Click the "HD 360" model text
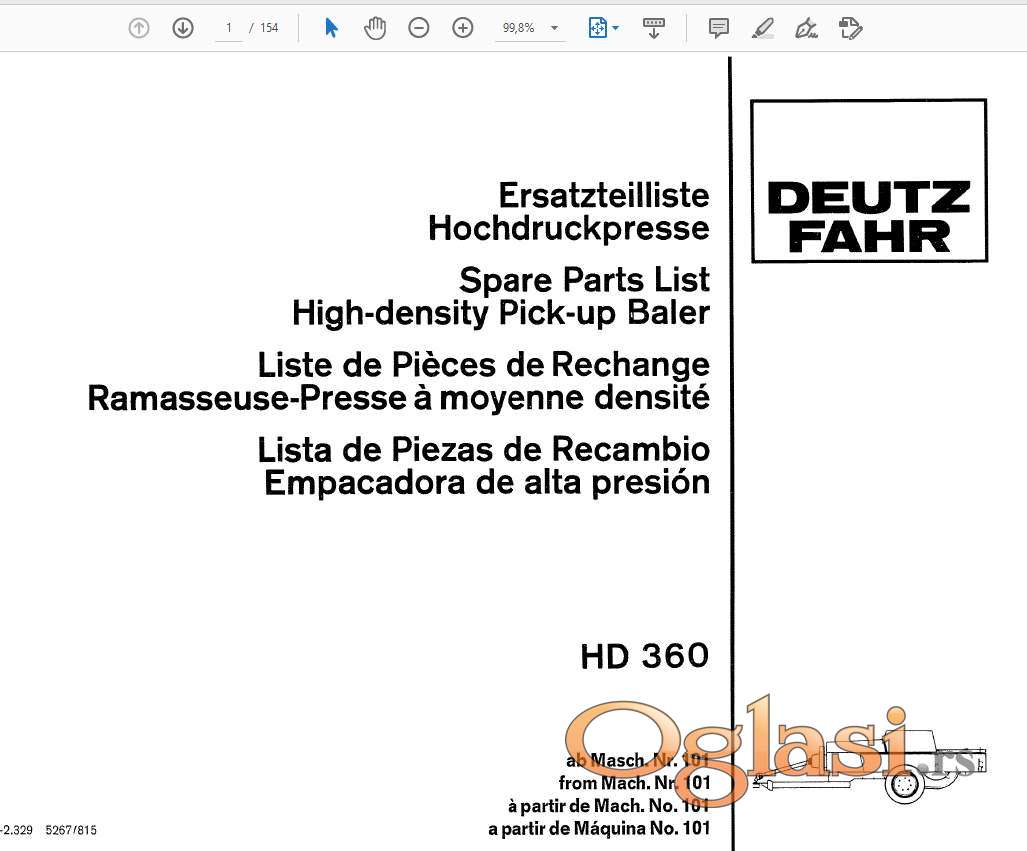This screenshot has width=1027, height=851. click(x=644, y=656)
